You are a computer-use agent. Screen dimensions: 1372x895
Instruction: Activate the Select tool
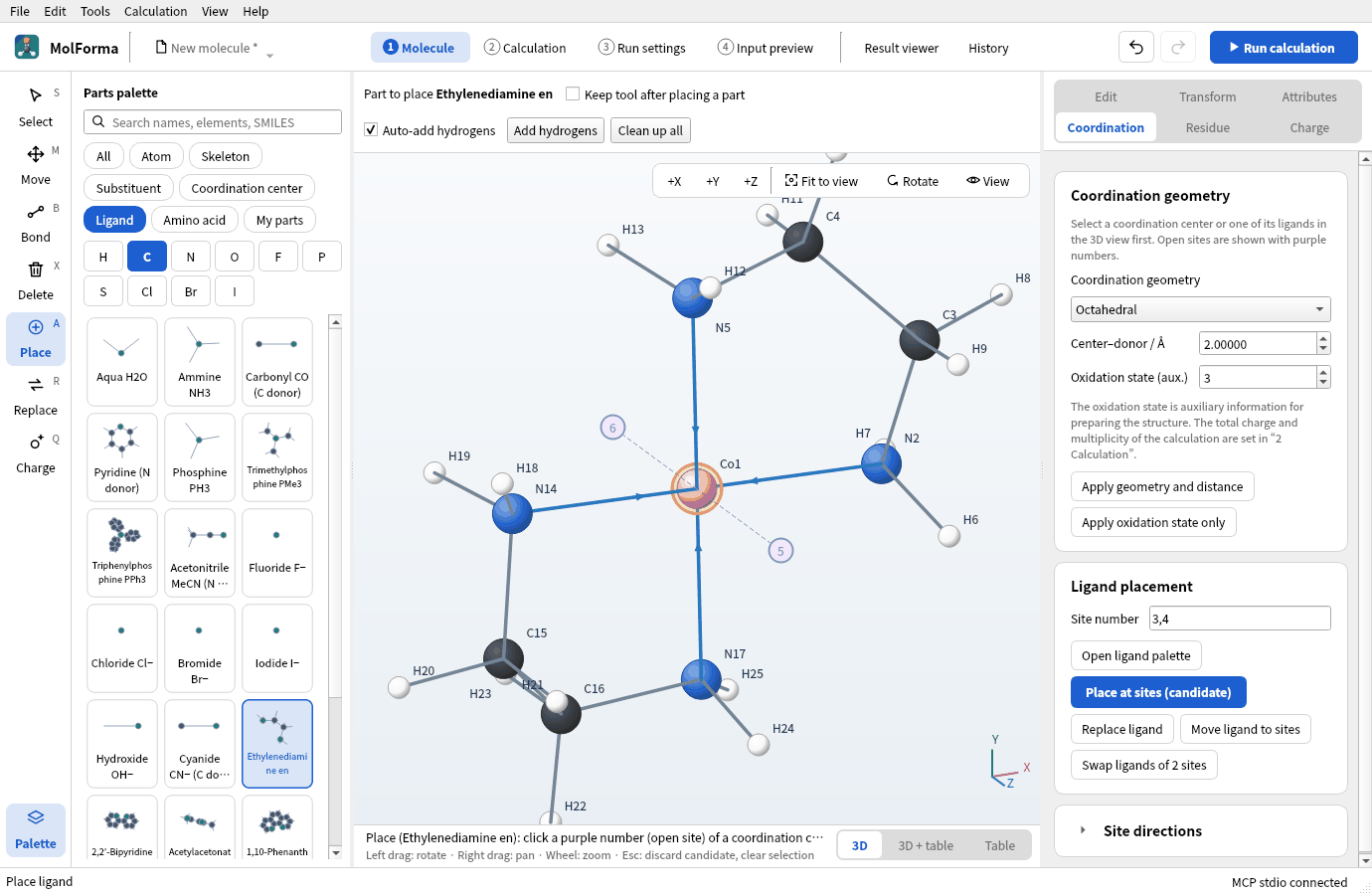36,107
